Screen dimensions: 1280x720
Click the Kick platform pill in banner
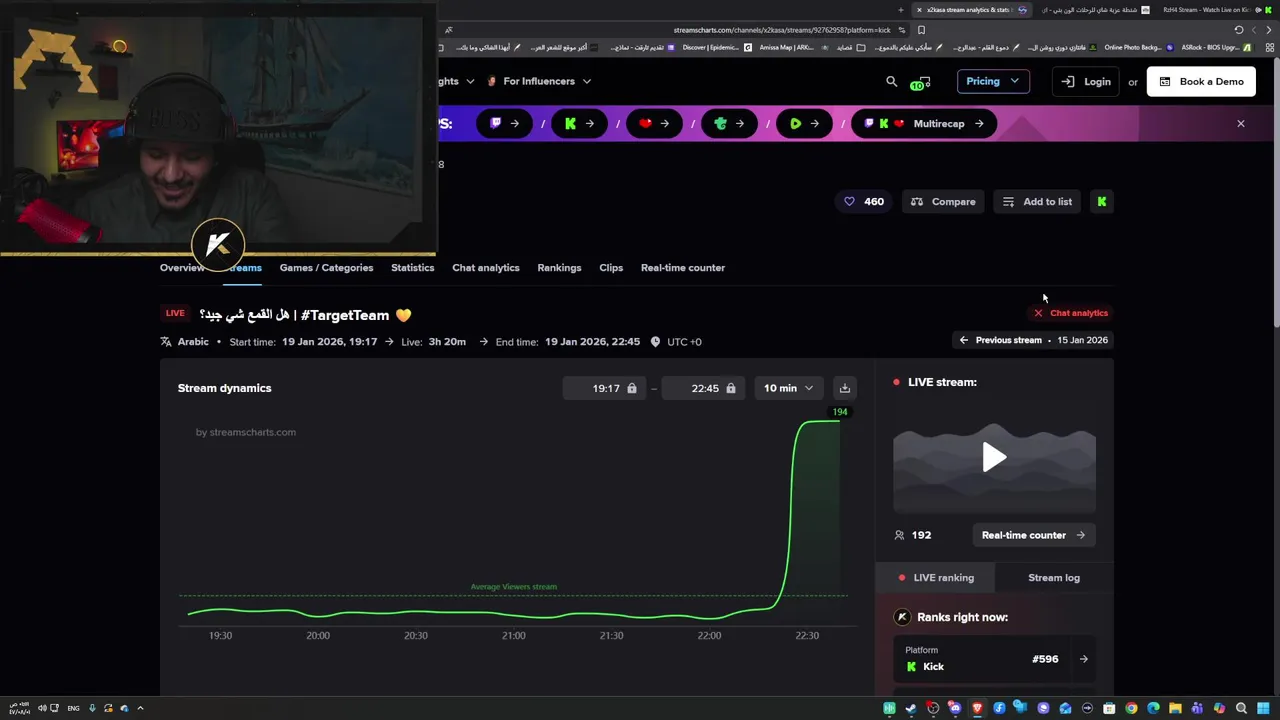[x=579, y=124]
